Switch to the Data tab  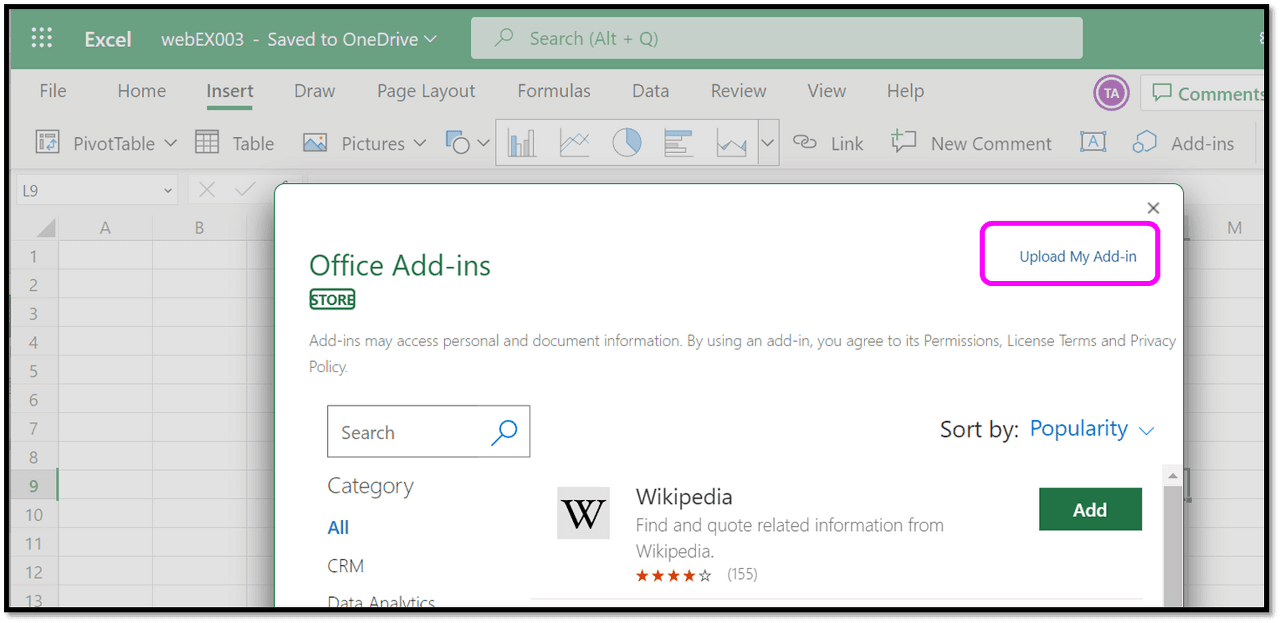pyautogui.click(x=651, y=91)
